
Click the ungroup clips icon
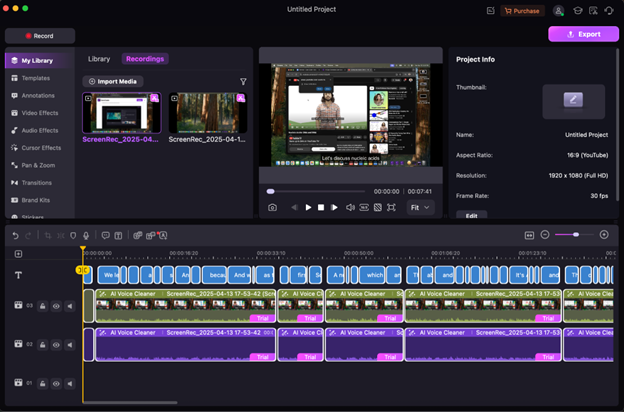pos(150,236)
